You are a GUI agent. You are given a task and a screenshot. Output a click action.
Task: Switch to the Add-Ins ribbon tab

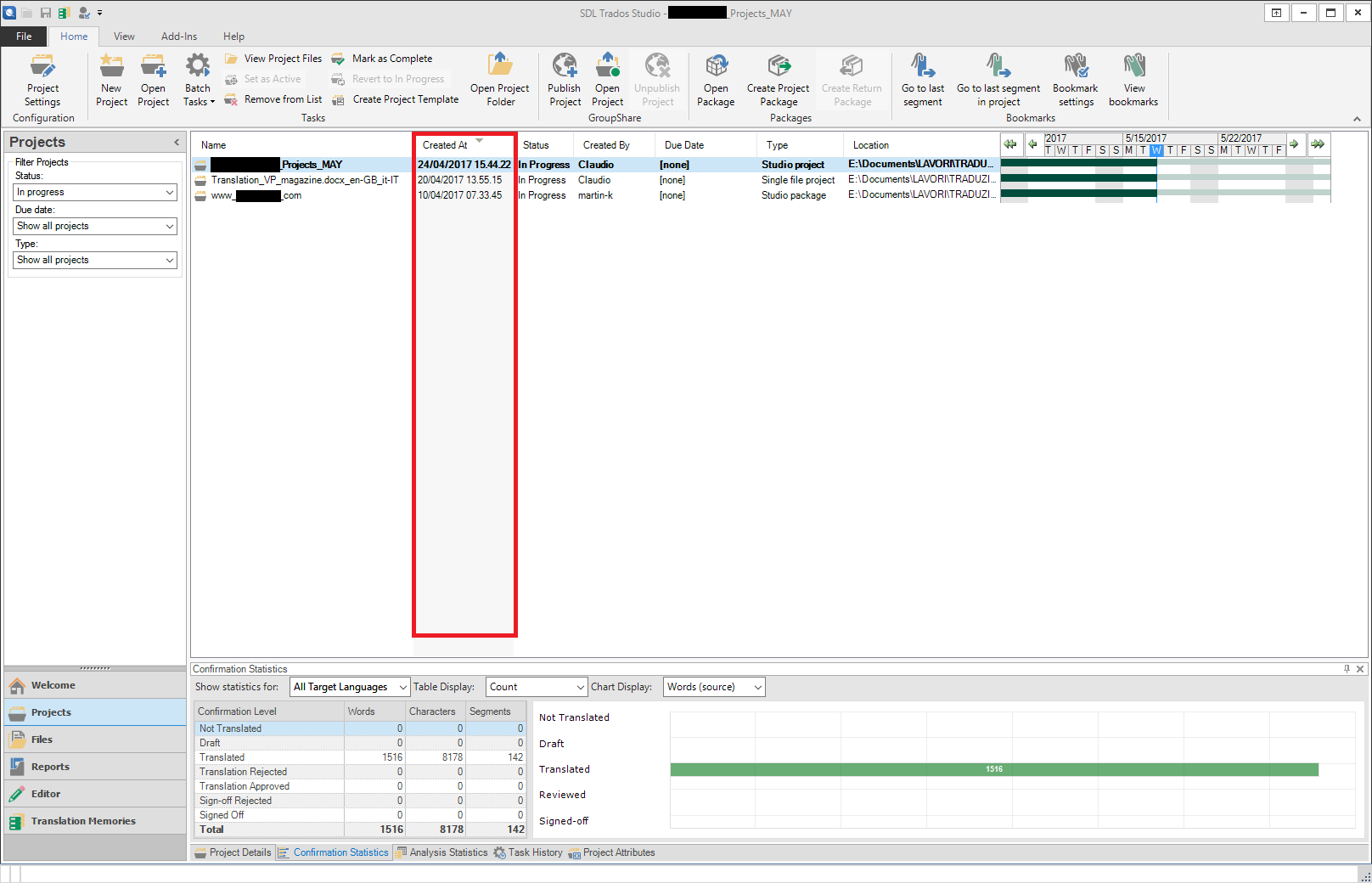179,37
